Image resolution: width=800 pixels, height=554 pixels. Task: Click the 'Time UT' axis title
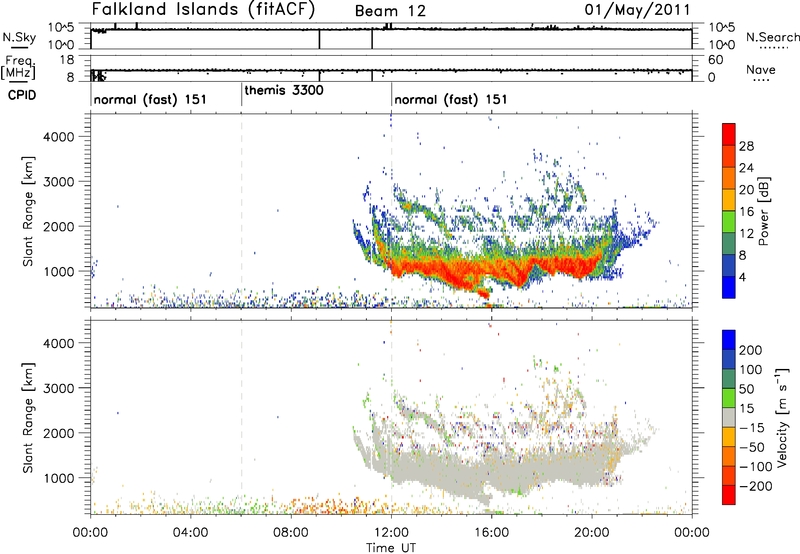tap(391, 547)
